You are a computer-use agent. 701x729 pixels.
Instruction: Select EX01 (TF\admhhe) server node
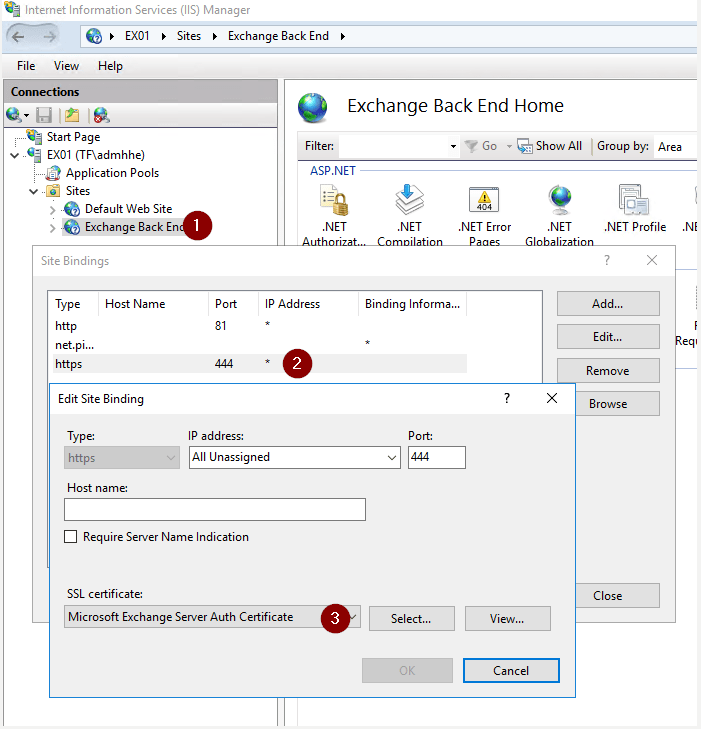pos(96,155)
